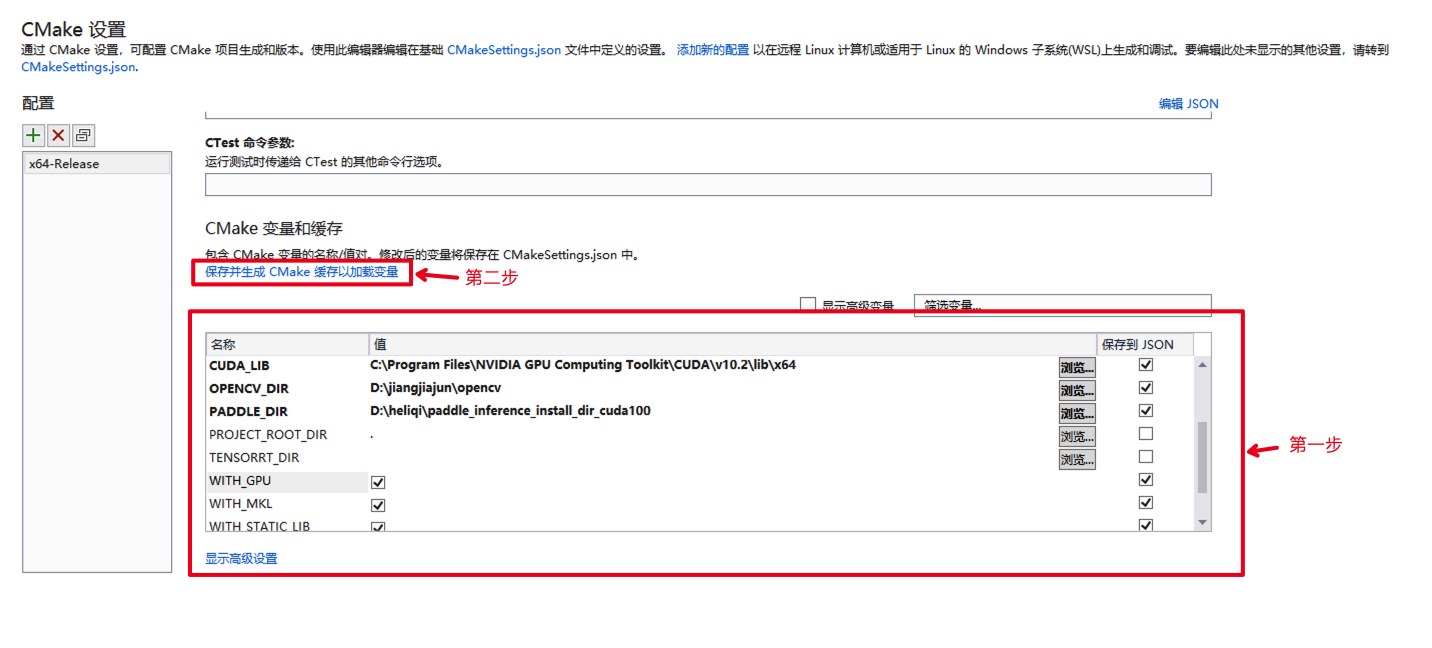1432x648 pixels.
Task: Click the red X remove configuration icon
Action: point(58,135)
